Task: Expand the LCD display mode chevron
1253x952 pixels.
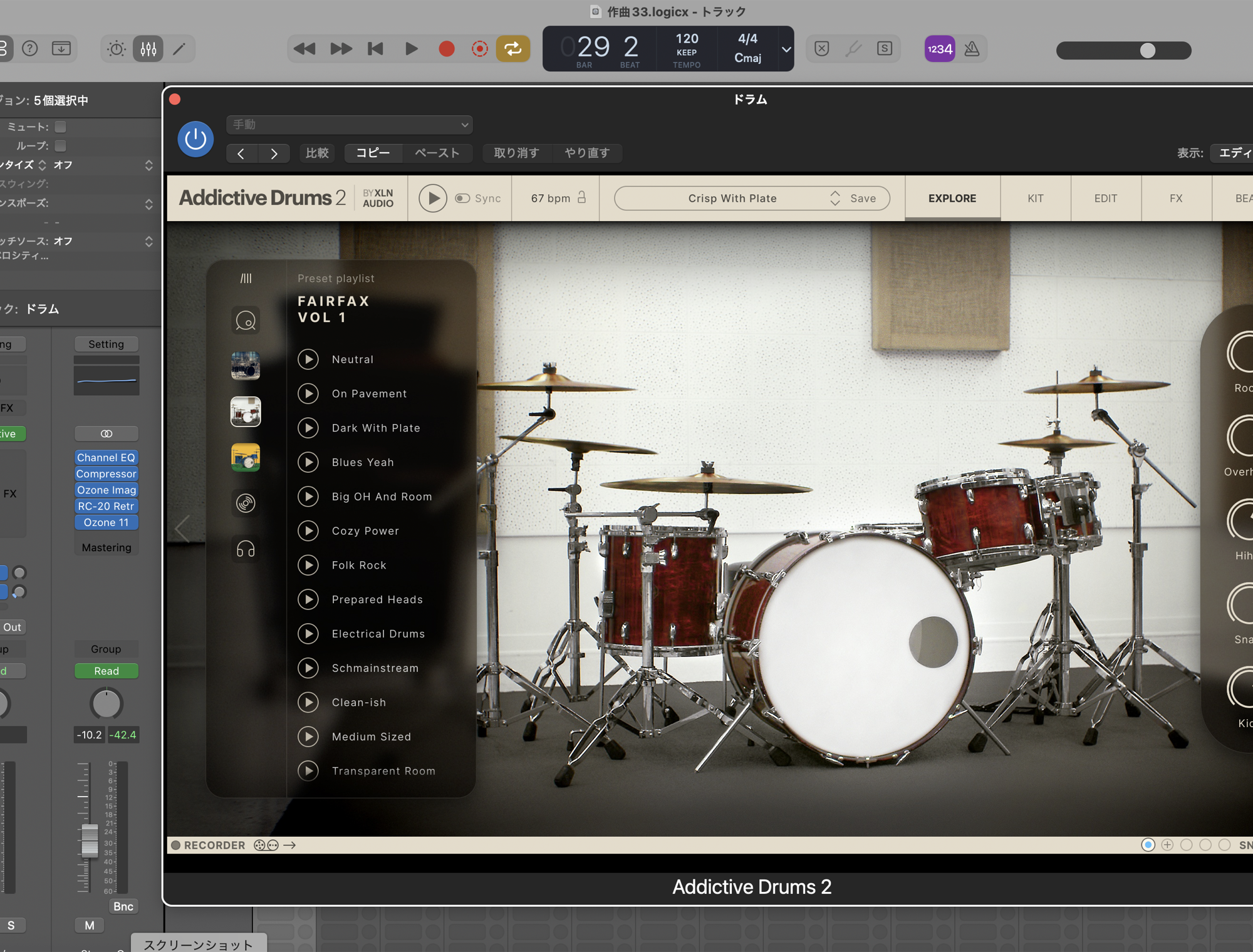Action: (786, 49)
